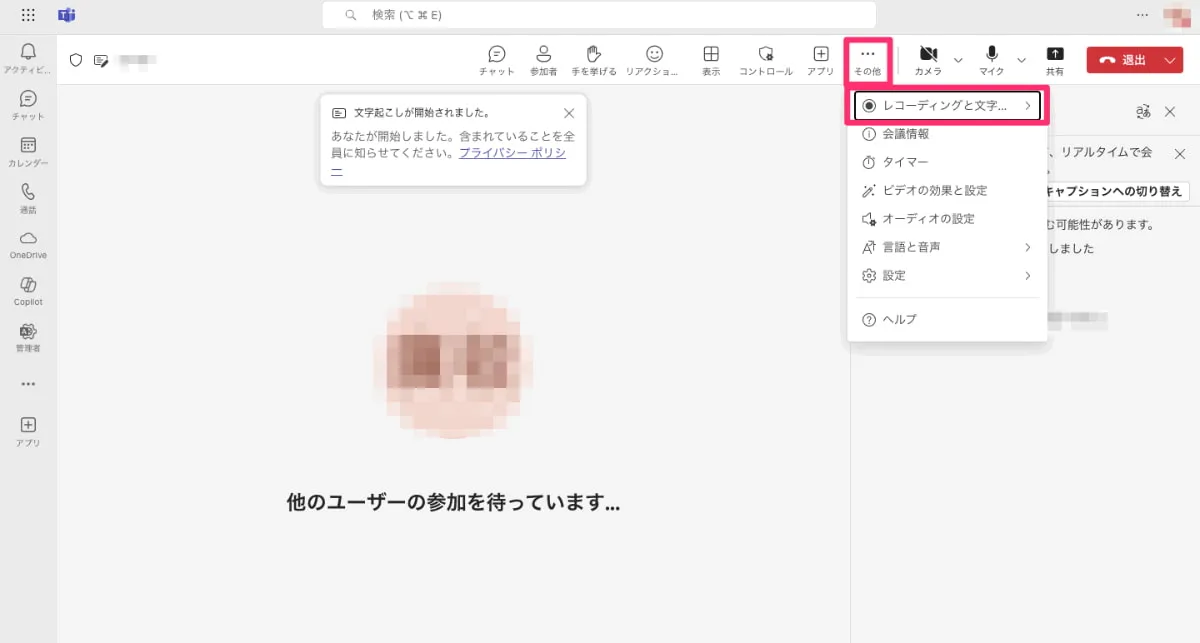Show the 参加者 (participants) panel
The height and width of the screenshot is (643, 1200).
(x=543, y=57)
